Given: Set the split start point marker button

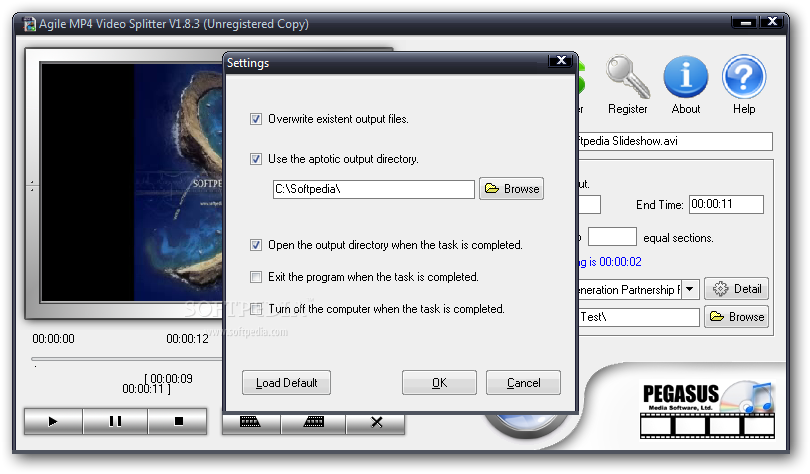Looking at the screenshot, I should tap(251, 423).
